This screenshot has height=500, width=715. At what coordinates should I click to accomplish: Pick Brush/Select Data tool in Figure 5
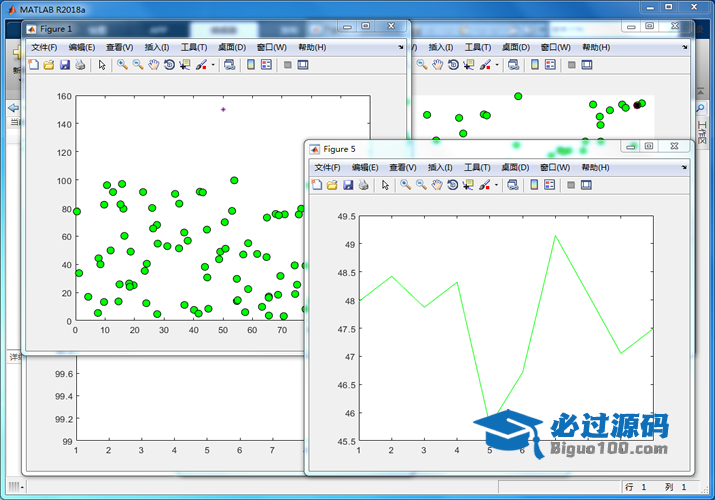(484, 185)
